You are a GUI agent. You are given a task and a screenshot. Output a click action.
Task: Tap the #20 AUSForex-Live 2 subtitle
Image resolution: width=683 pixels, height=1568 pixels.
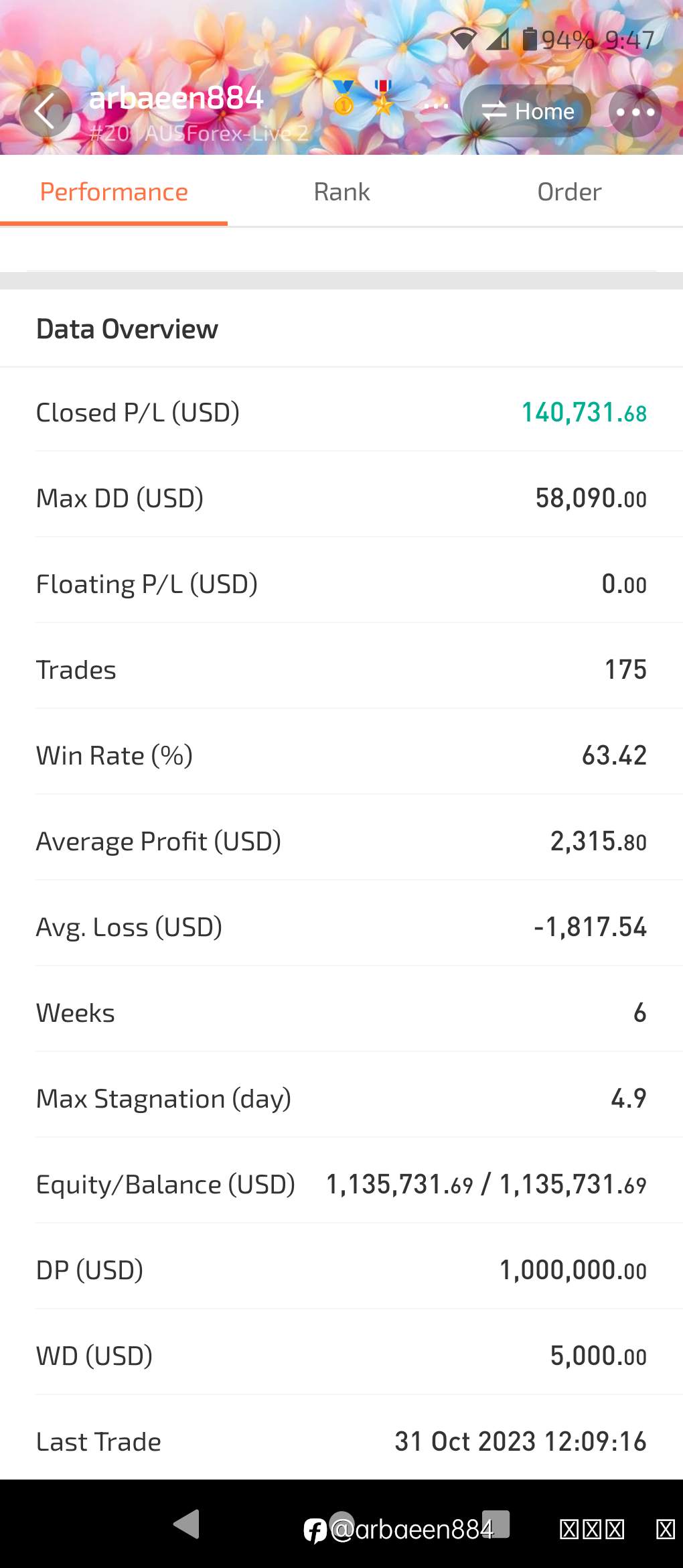point(199,133)
